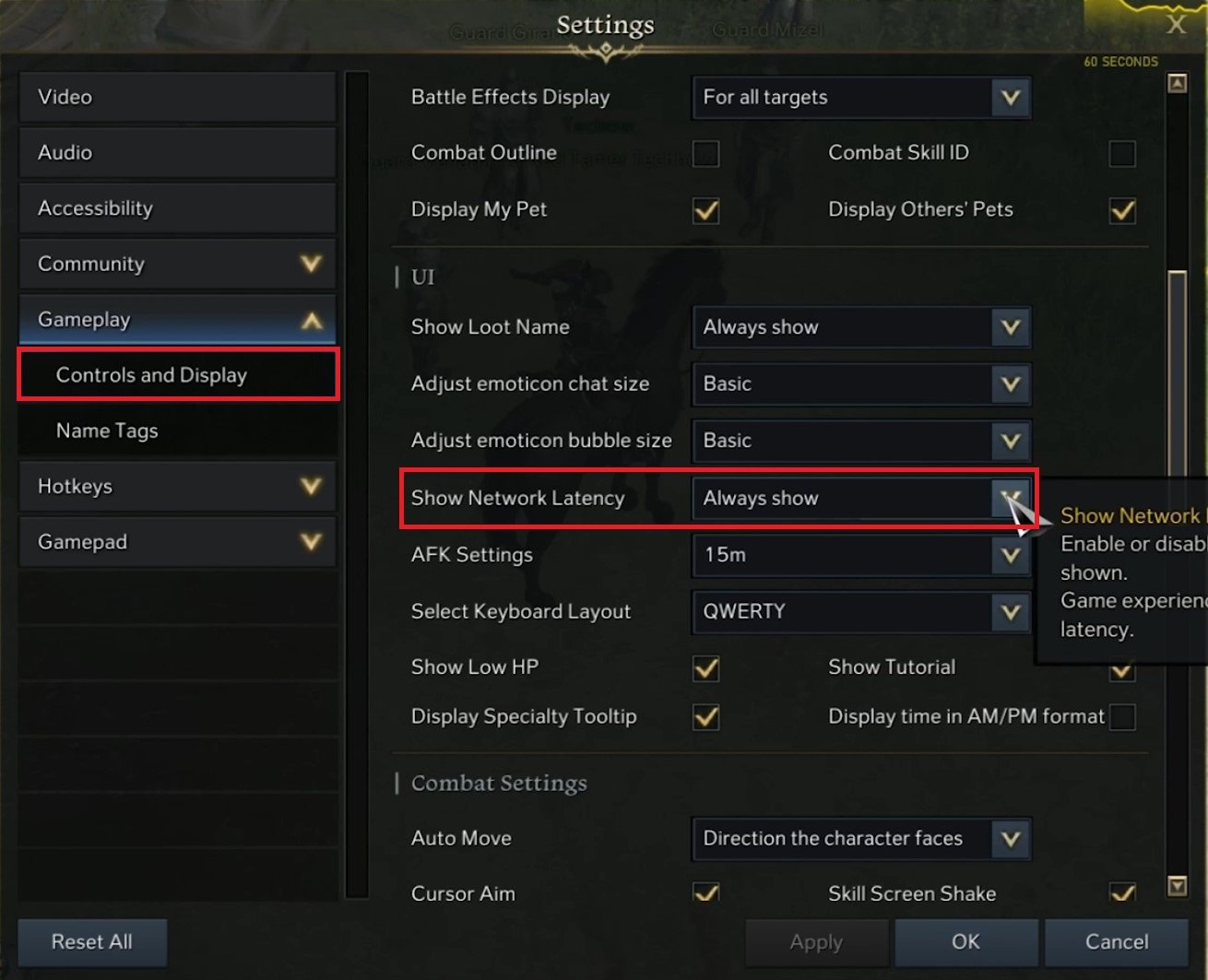This screenshot has height=980, width=1208.
Task: Enable Display time in AM/PM format
Action: 1122,716
